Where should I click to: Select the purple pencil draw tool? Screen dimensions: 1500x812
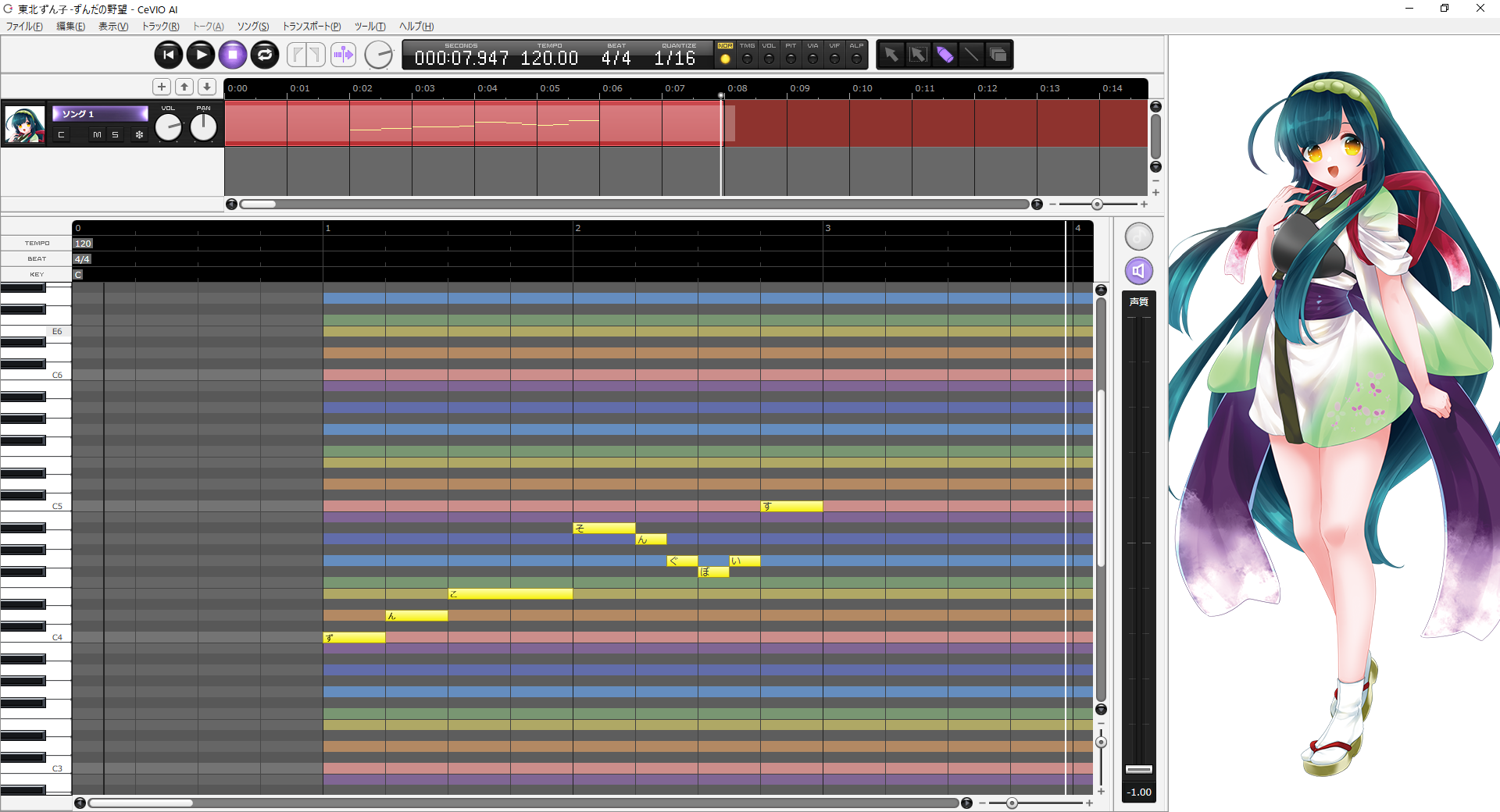pyautogui.click(x=945, y=55)
